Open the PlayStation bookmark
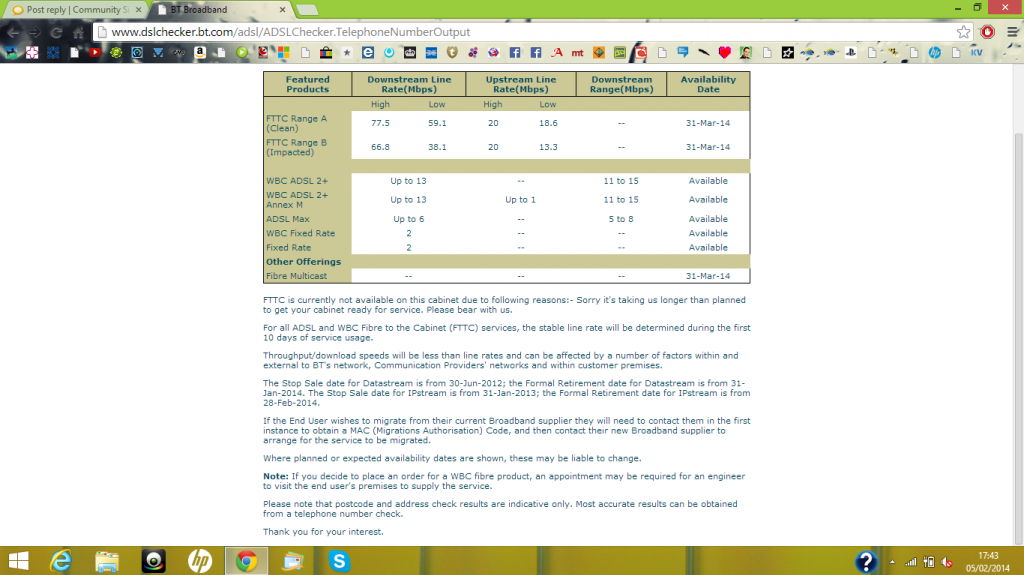1024x575 pixels. [851, 52]
